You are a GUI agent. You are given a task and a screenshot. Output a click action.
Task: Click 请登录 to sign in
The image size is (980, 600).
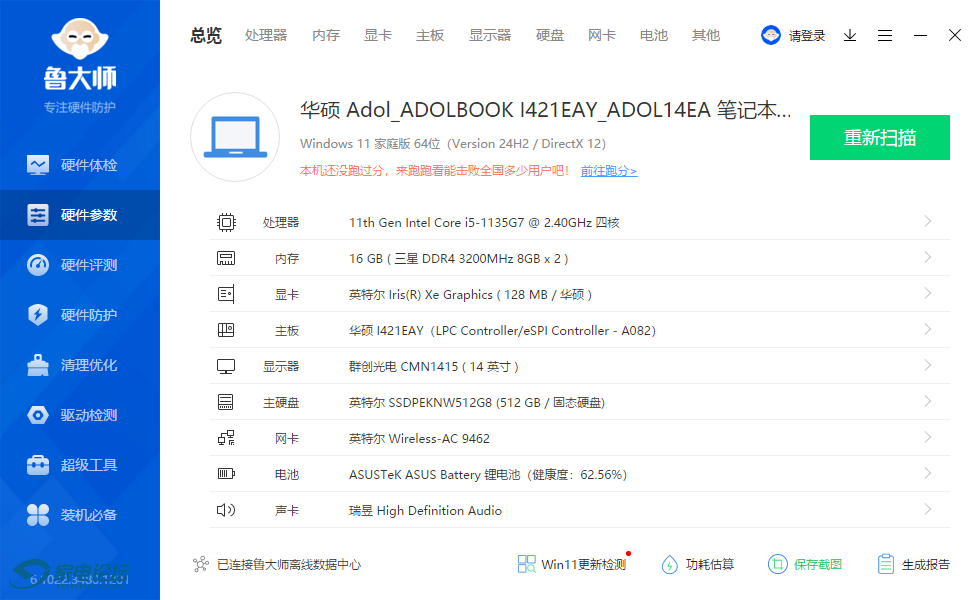(806, 36)
